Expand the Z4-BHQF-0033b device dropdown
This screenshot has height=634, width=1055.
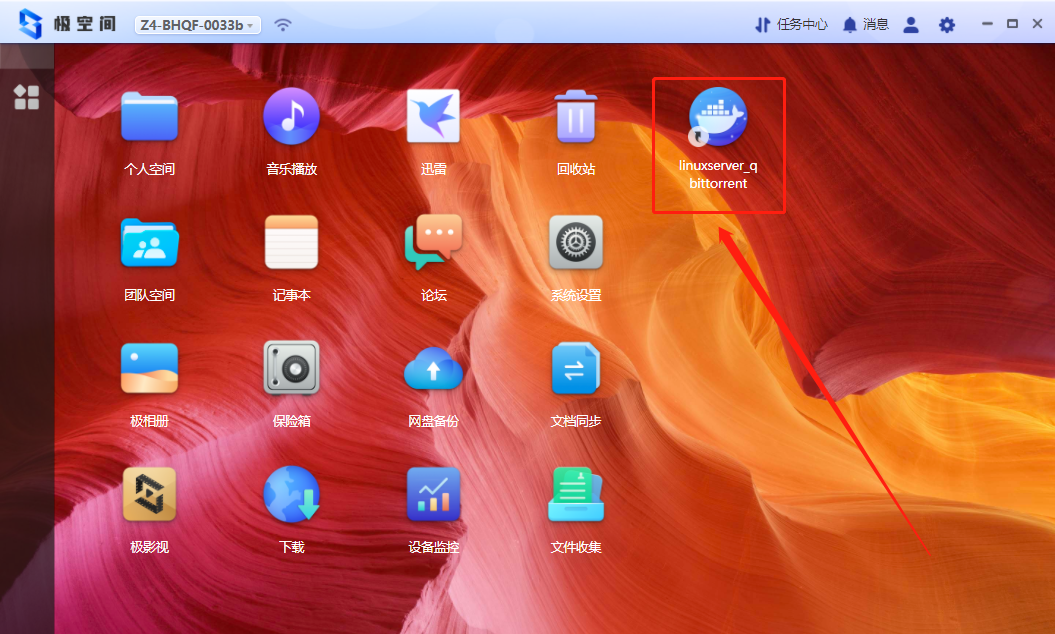coord(198,25)
